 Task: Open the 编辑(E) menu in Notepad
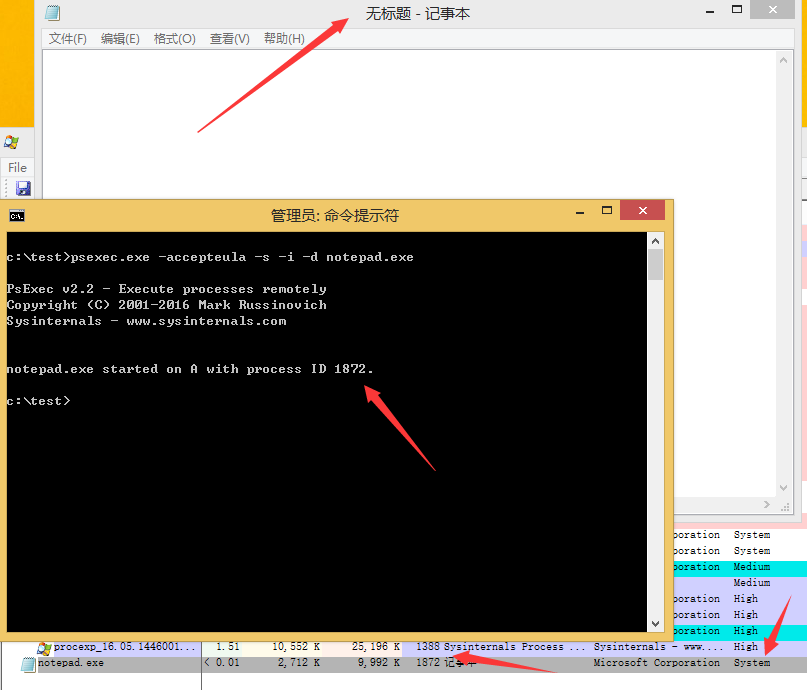[x=120, y=39]
